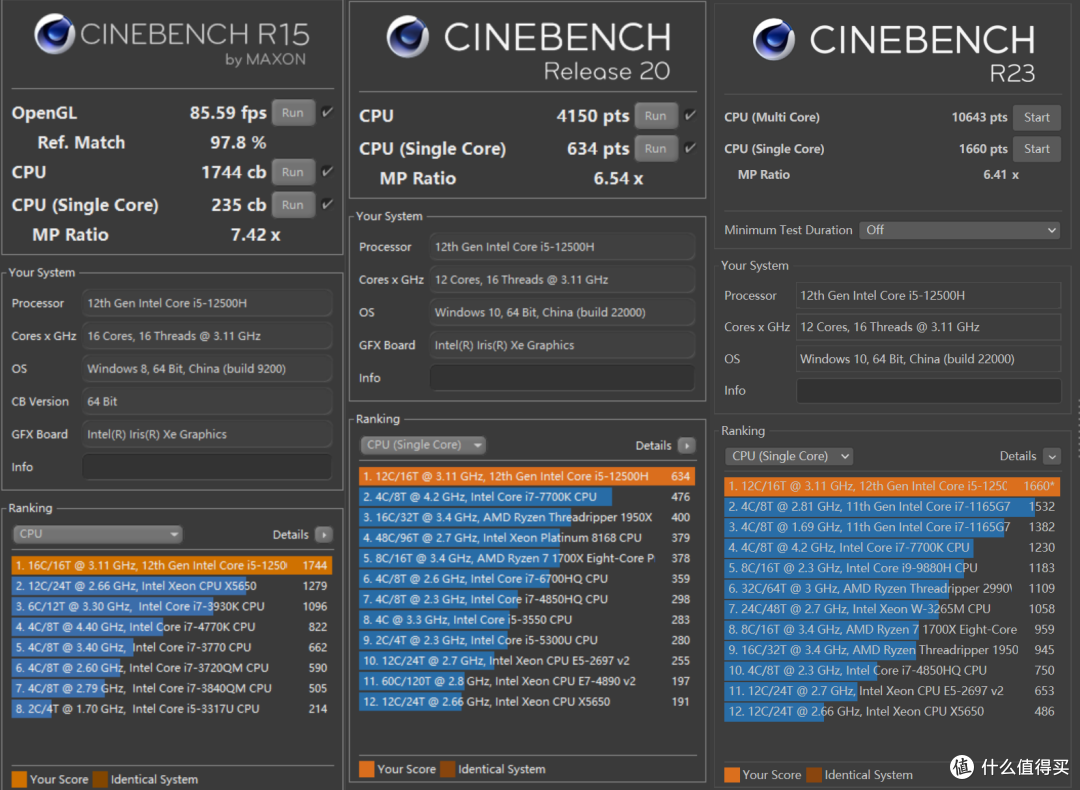
Task: Click the Info field in Cinebench R23
Action: coord(928,391)
